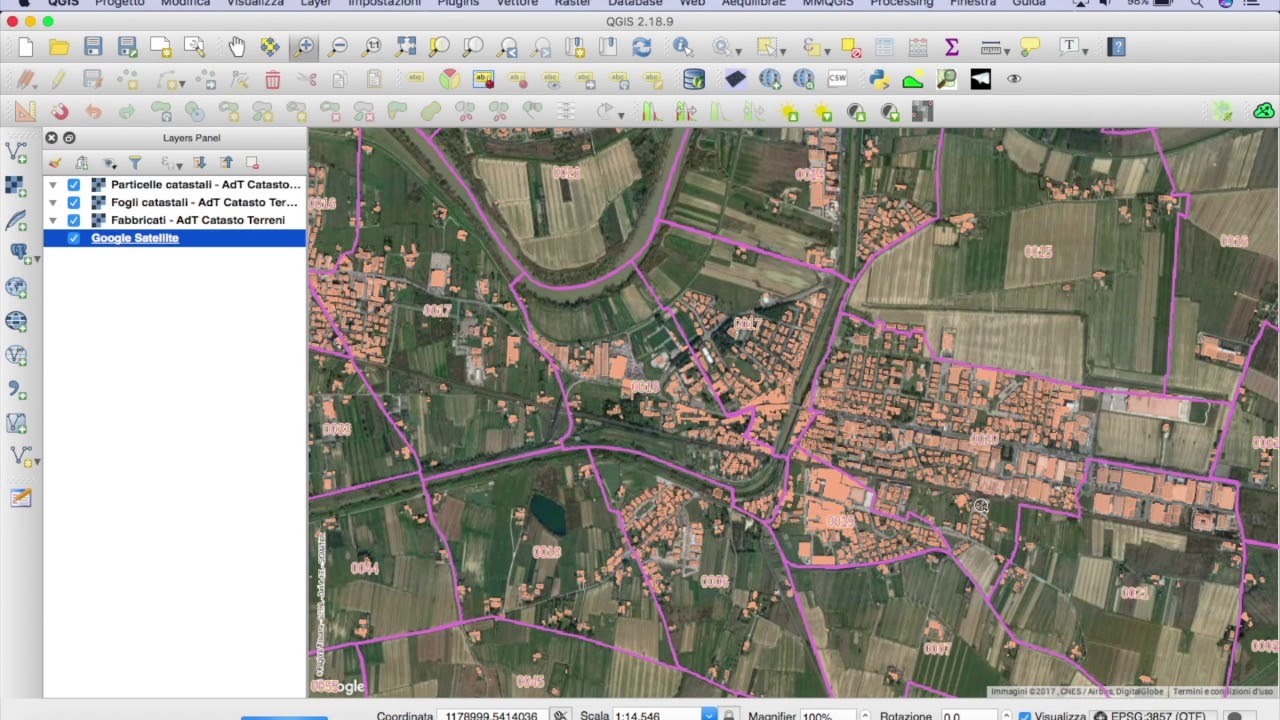Screen dimensions: 1280x720
Task: Uncheck Fabbricati layer visibility
Action: click(x=74, y=221)
